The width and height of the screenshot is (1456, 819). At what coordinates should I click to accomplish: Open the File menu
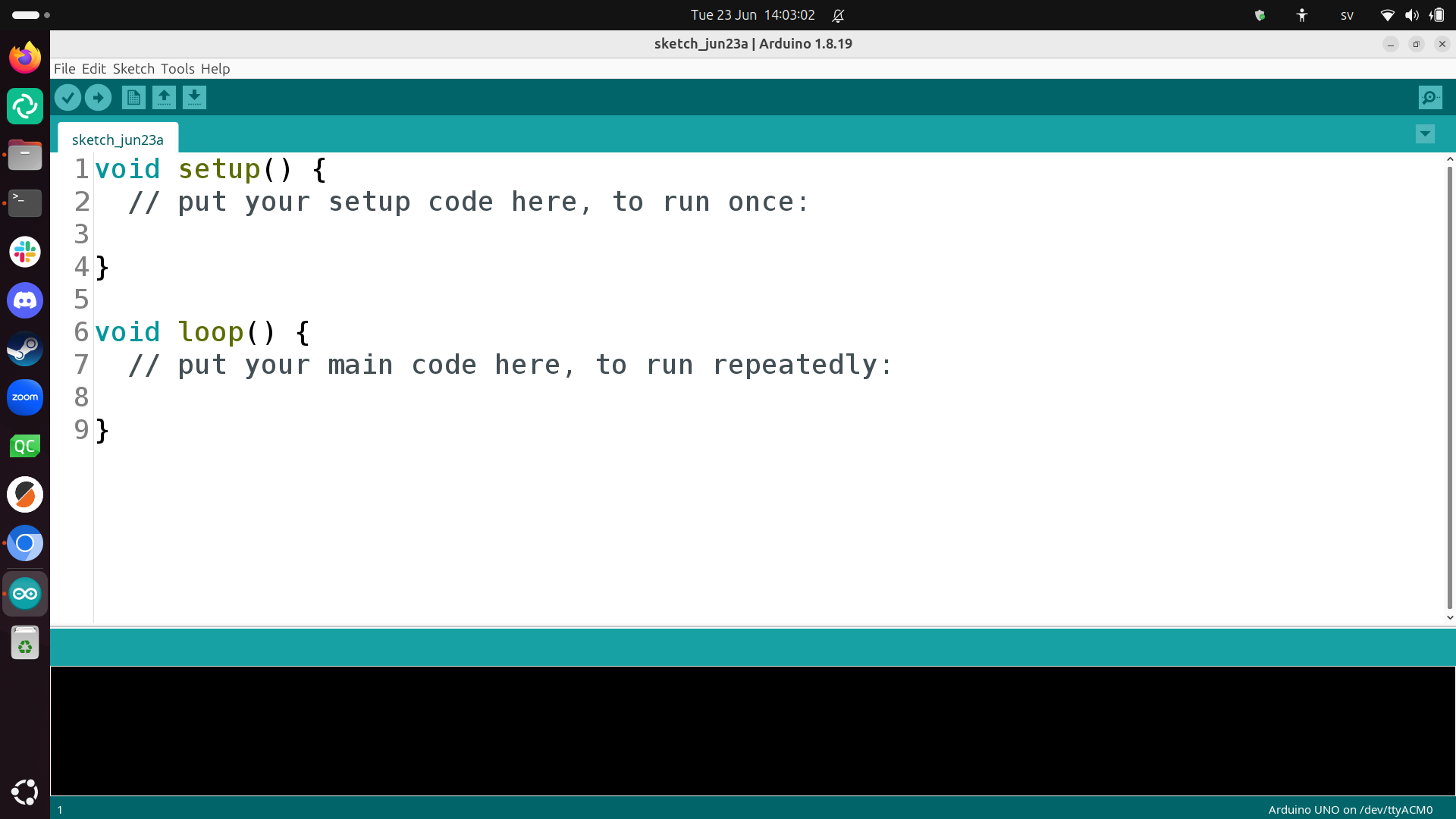[64, 69]
